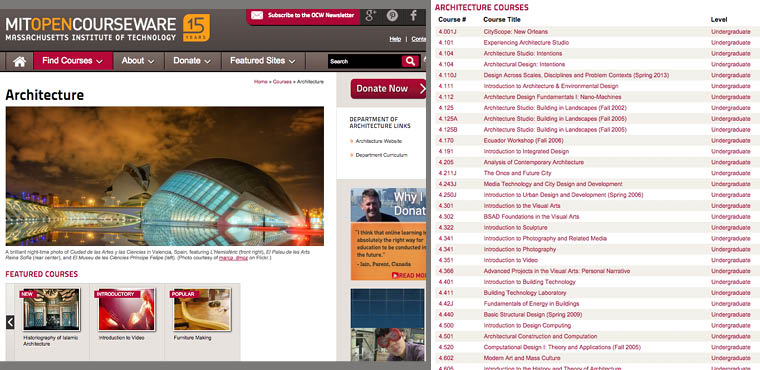
Task: Click the Valencia night photo
Action: (x=165, y=176)
